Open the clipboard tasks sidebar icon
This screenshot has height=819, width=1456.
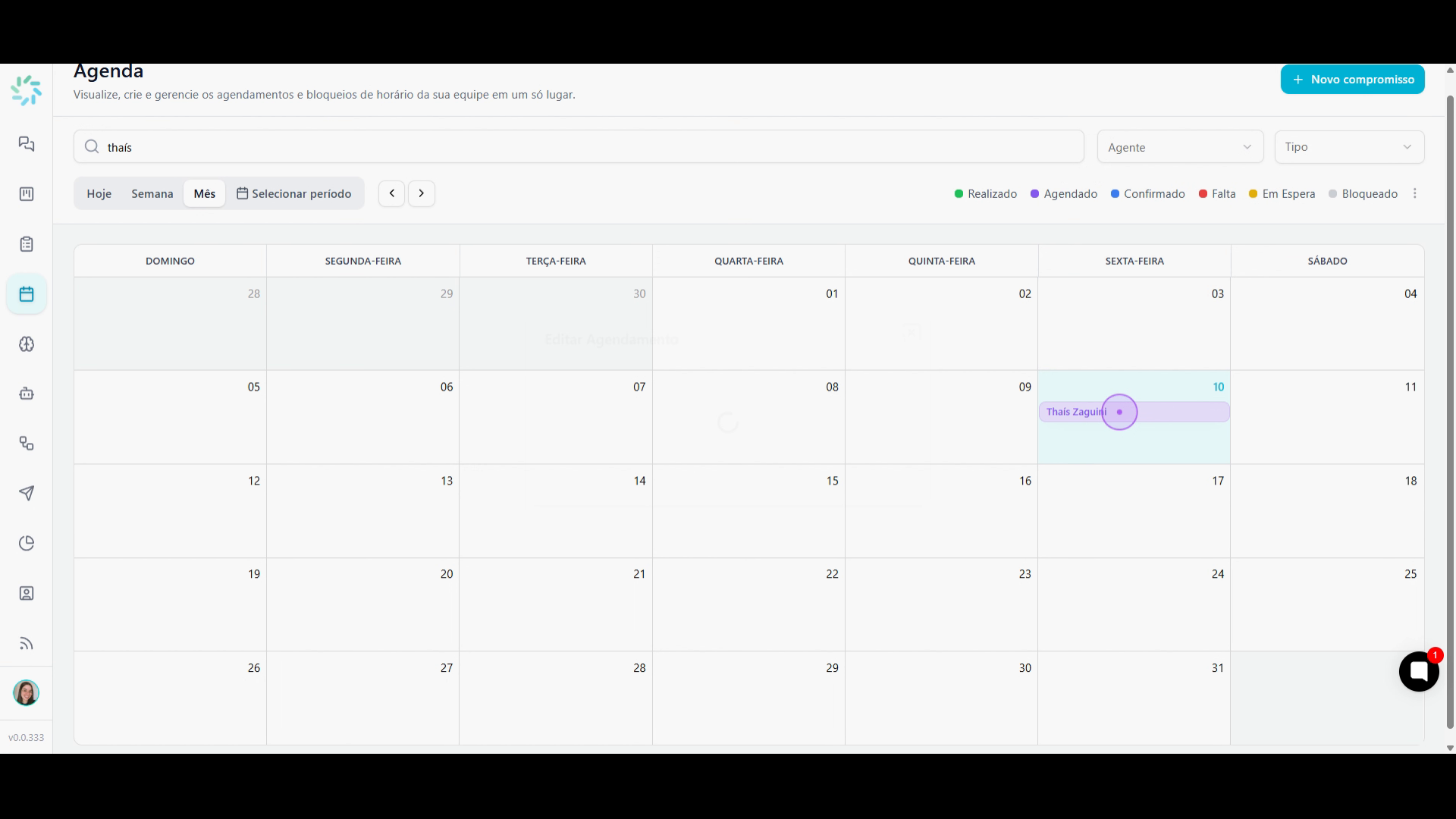click(27, 244)
